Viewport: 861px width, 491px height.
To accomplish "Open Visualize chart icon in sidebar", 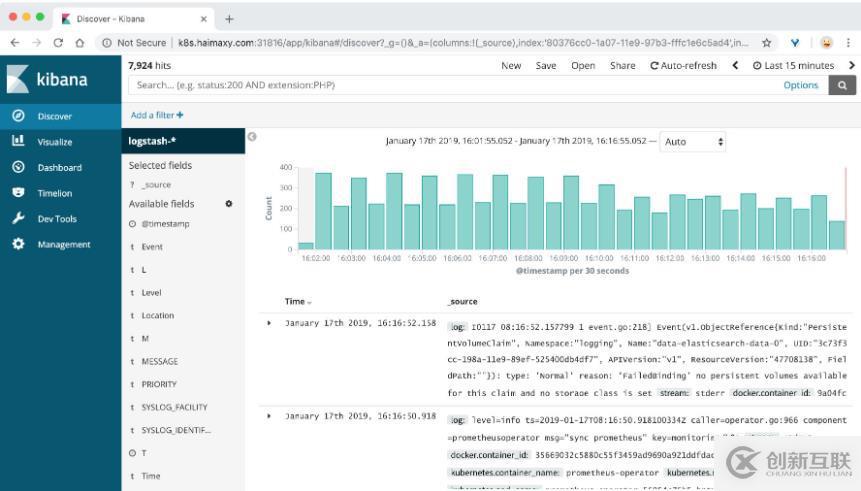I will tap(18, 142).
